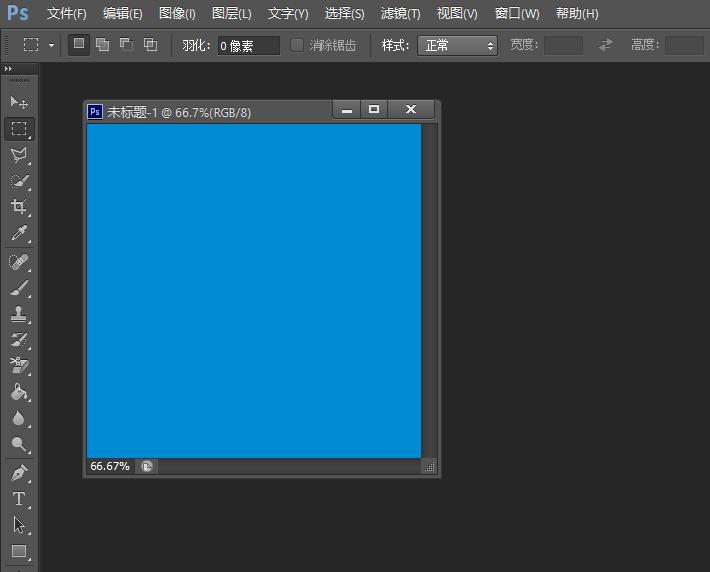Select the Pen tool

[x=19, y=473]
